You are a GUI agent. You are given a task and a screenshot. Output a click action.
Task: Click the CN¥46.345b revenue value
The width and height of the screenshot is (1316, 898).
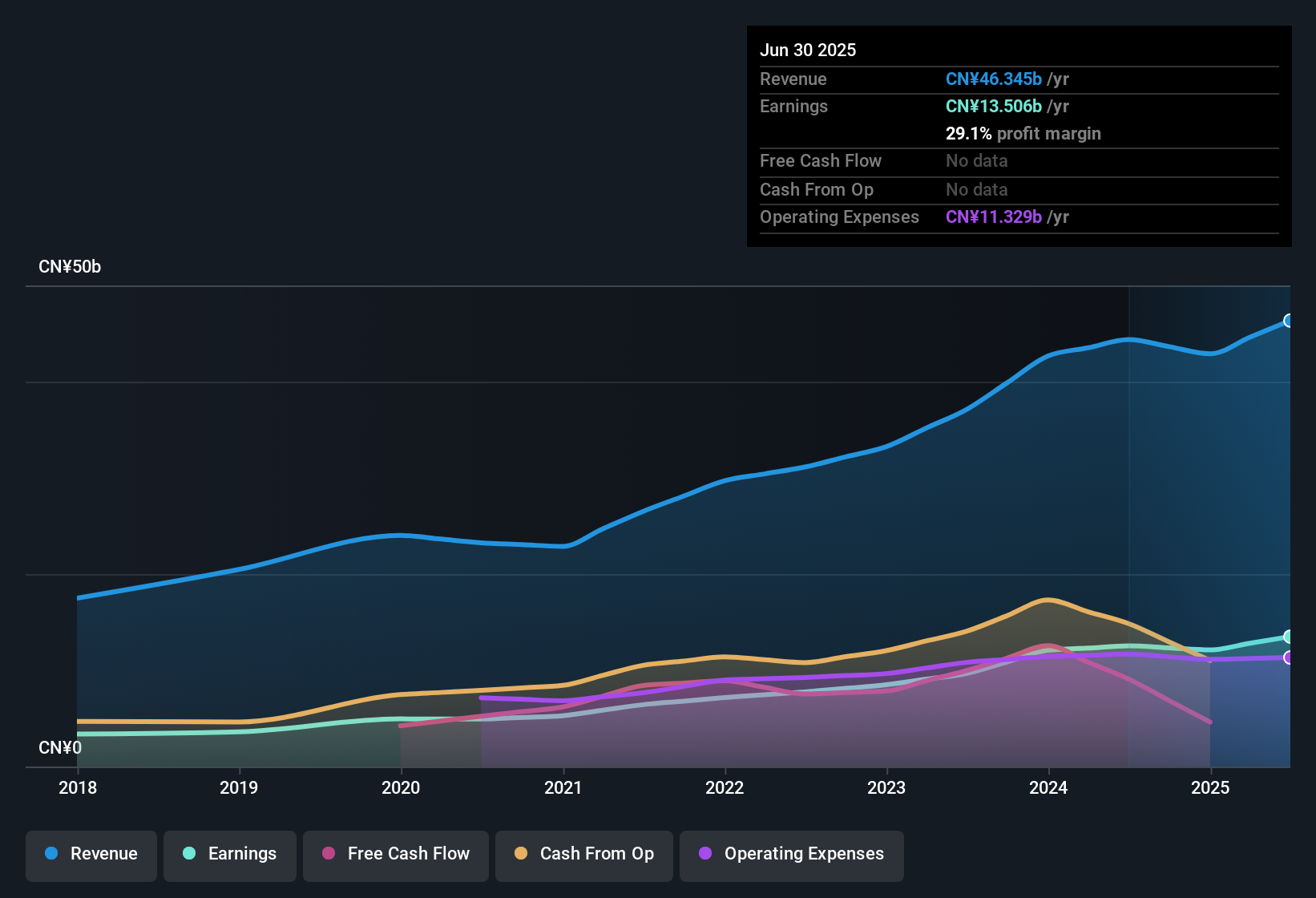click(x=994, y=79)
